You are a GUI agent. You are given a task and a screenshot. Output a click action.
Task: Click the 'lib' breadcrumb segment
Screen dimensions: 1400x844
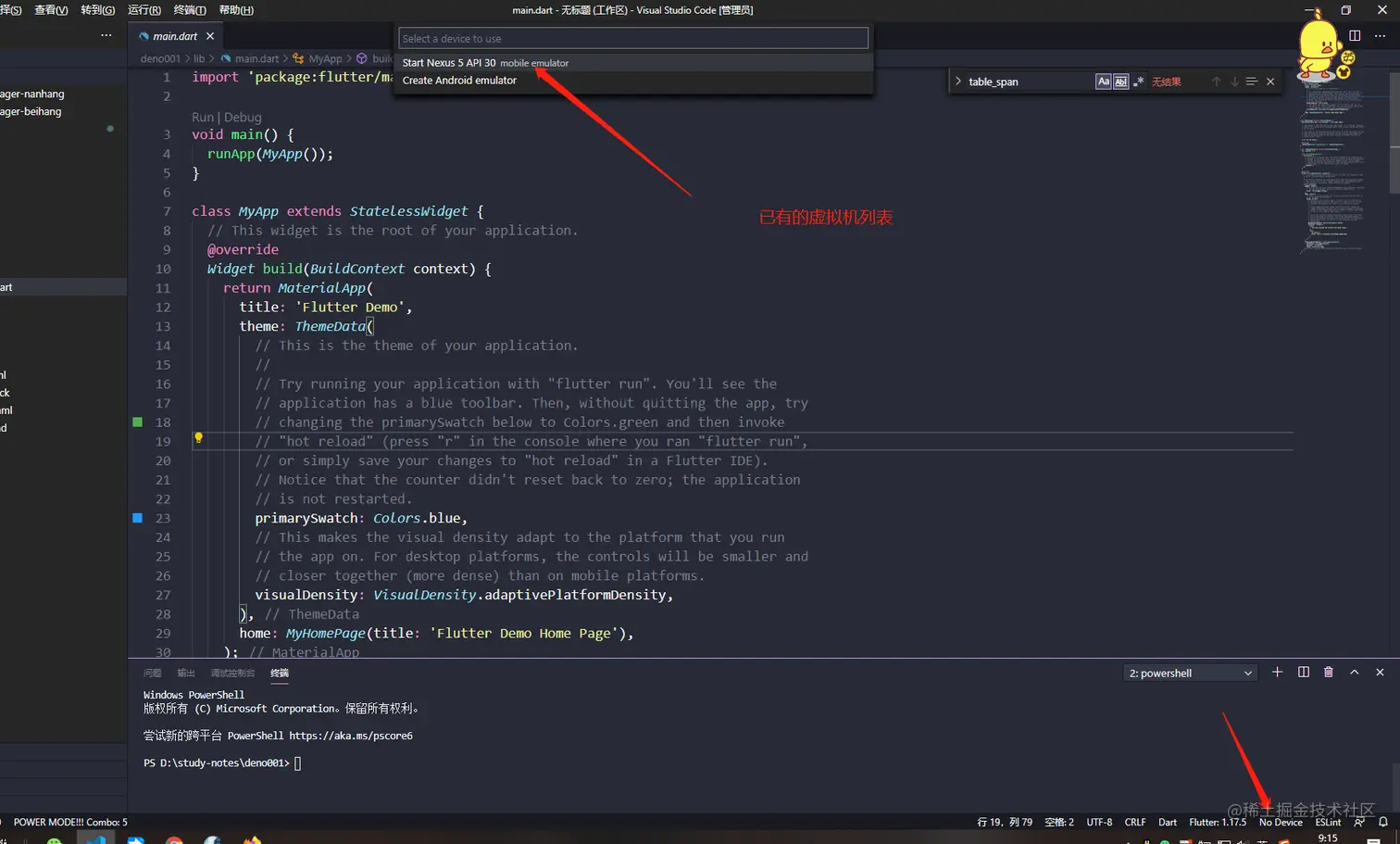click(x=199, y=58)
